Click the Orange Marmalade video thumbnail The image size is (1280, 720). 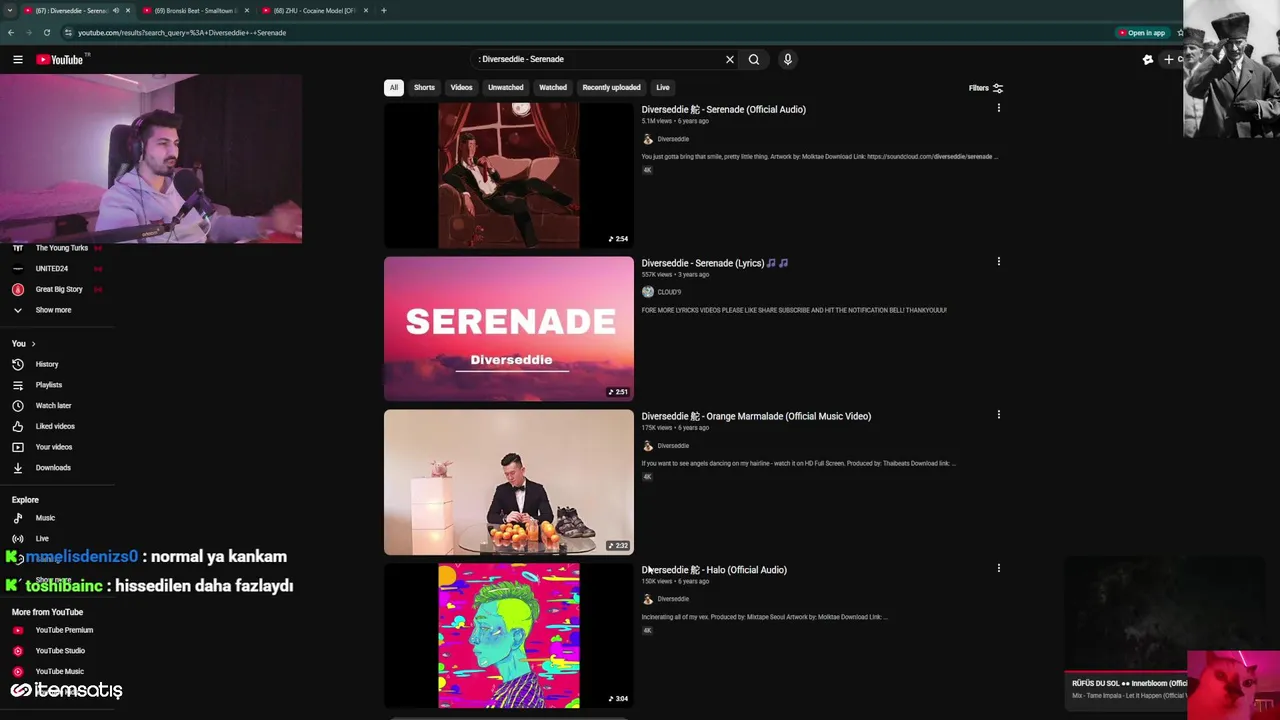[x=509, y=482]
